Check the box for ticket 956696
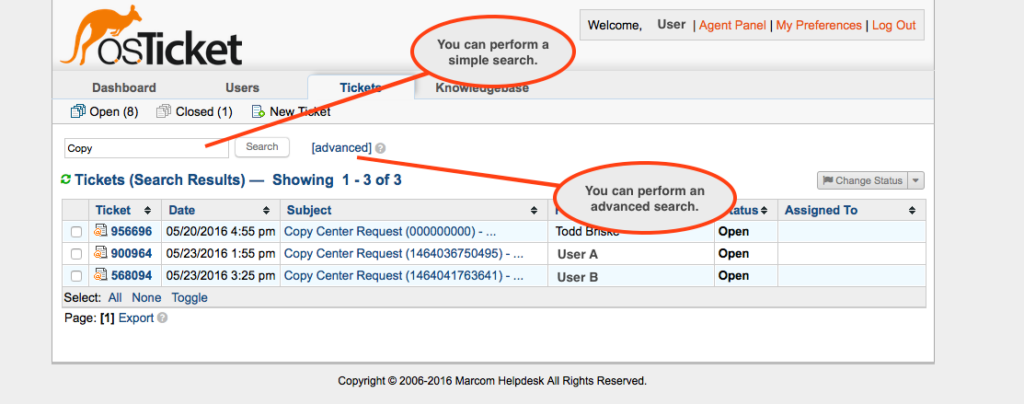The image size is (1024, 404). (x=76, y=232)
